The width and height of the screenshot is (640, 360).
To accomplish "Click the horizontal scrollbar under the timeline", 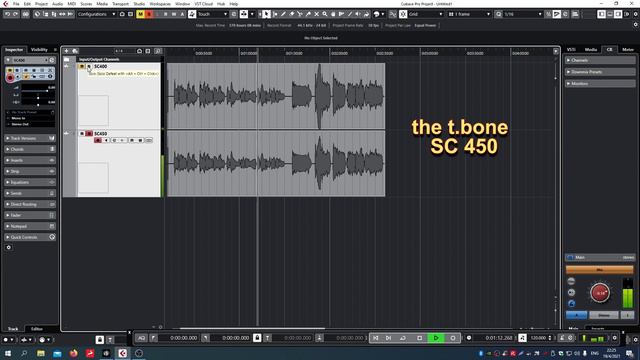I will coord(252,328).
